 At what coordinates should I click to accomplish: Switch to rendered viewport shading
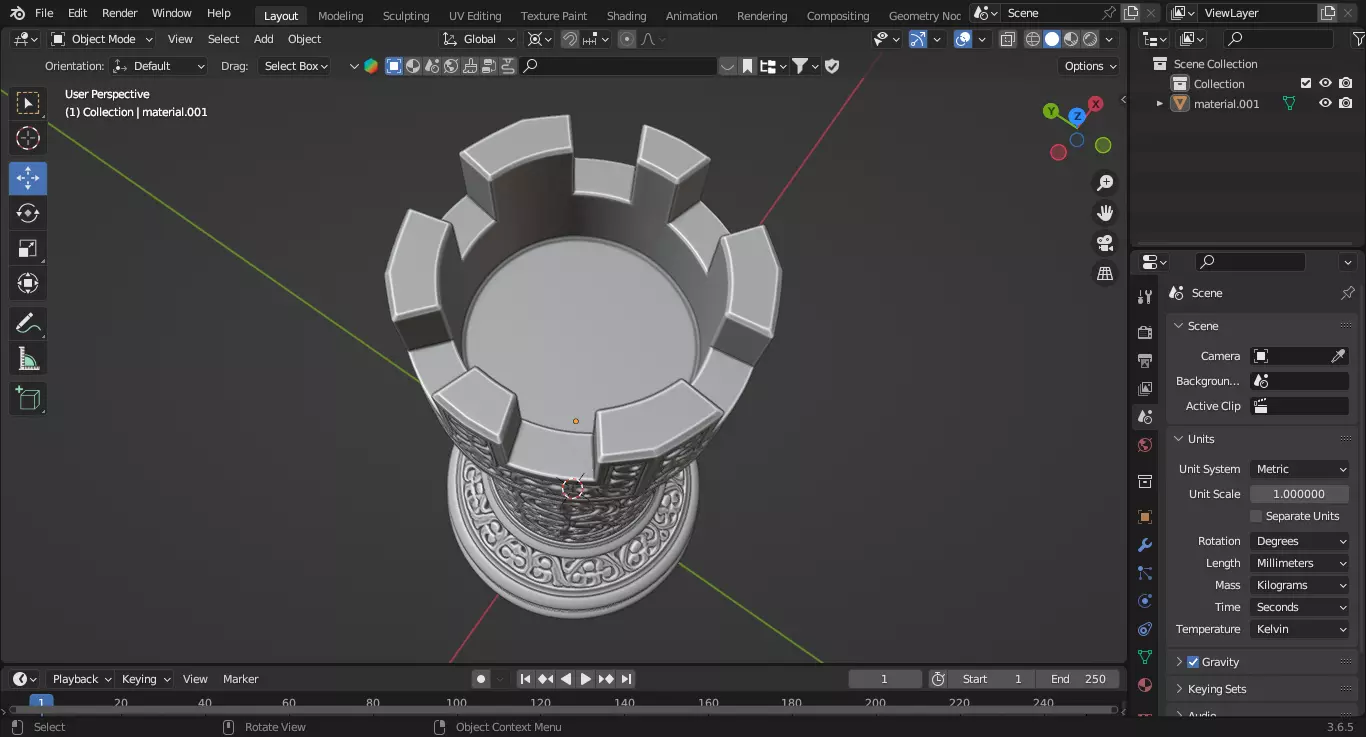click(x=1090, y=39)
